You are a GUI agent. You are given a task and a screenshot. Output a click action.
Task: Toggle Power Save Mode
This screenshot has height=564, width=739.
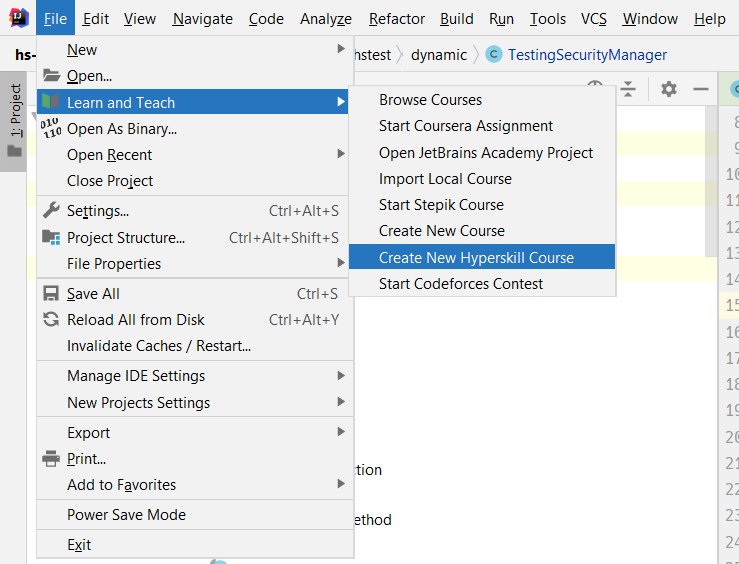pos(195,514)
